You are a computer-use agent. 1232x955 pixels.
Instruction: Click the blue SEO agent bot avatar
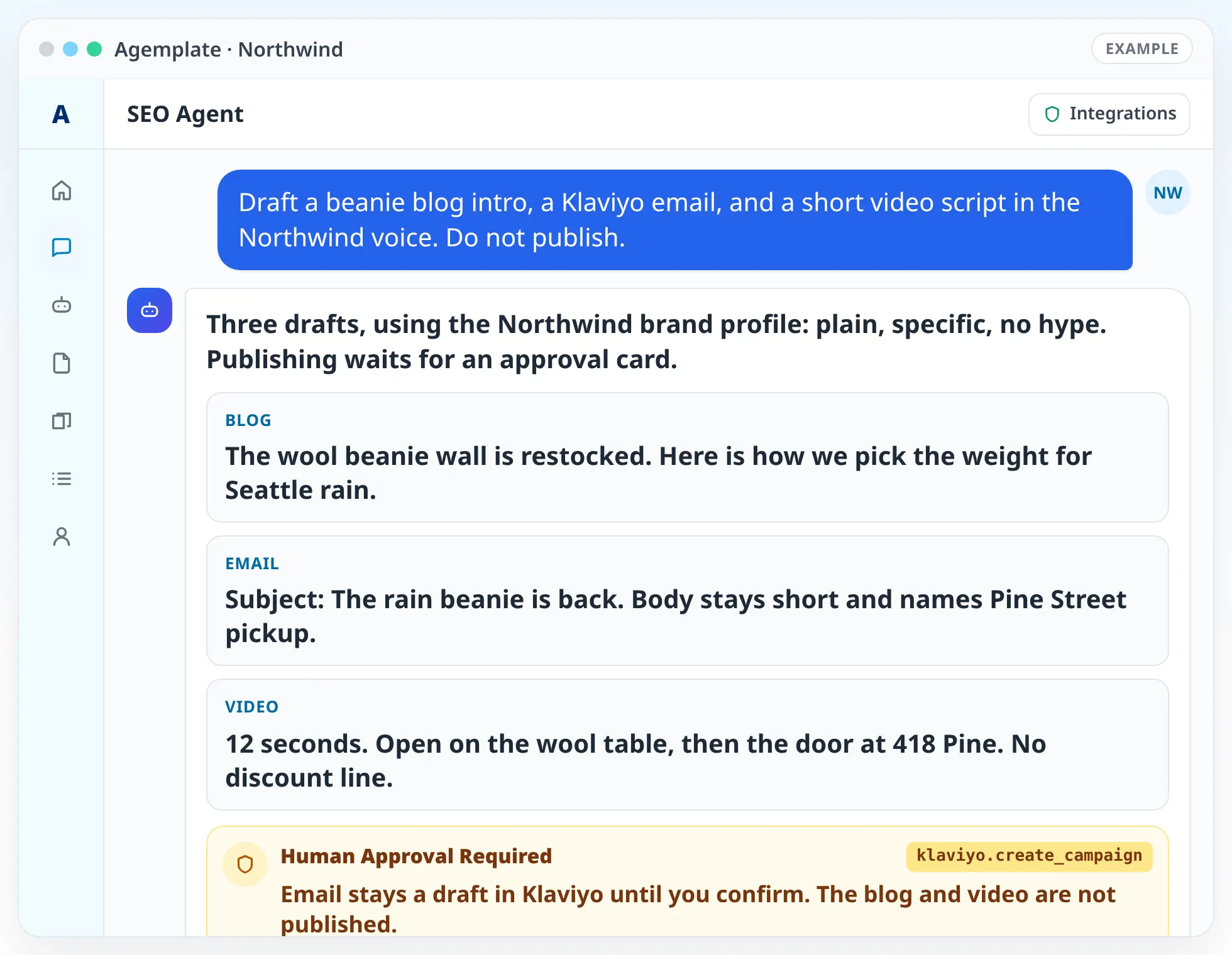click(150, 310)
